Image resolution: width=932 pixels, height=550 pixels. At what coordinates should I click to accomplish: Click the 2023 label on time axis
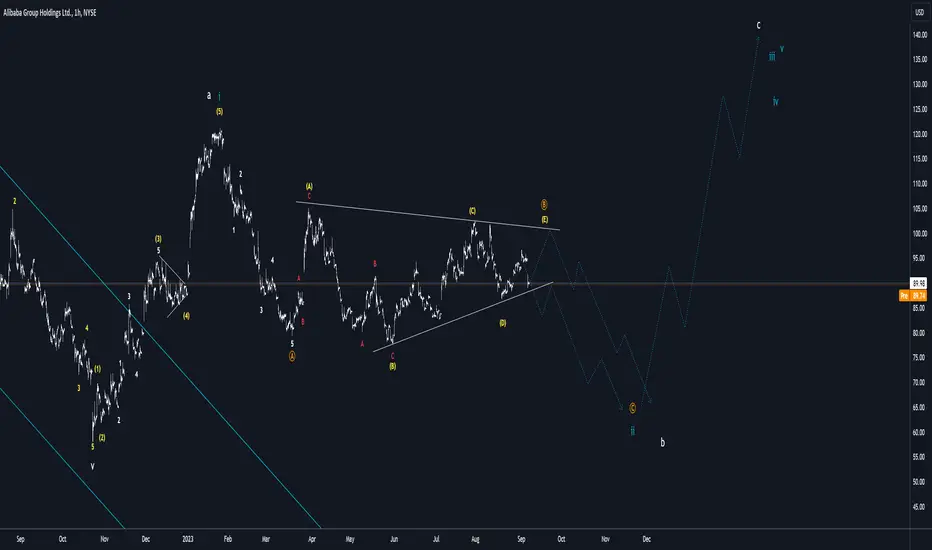pyautogui.click(x=188, y=539)
